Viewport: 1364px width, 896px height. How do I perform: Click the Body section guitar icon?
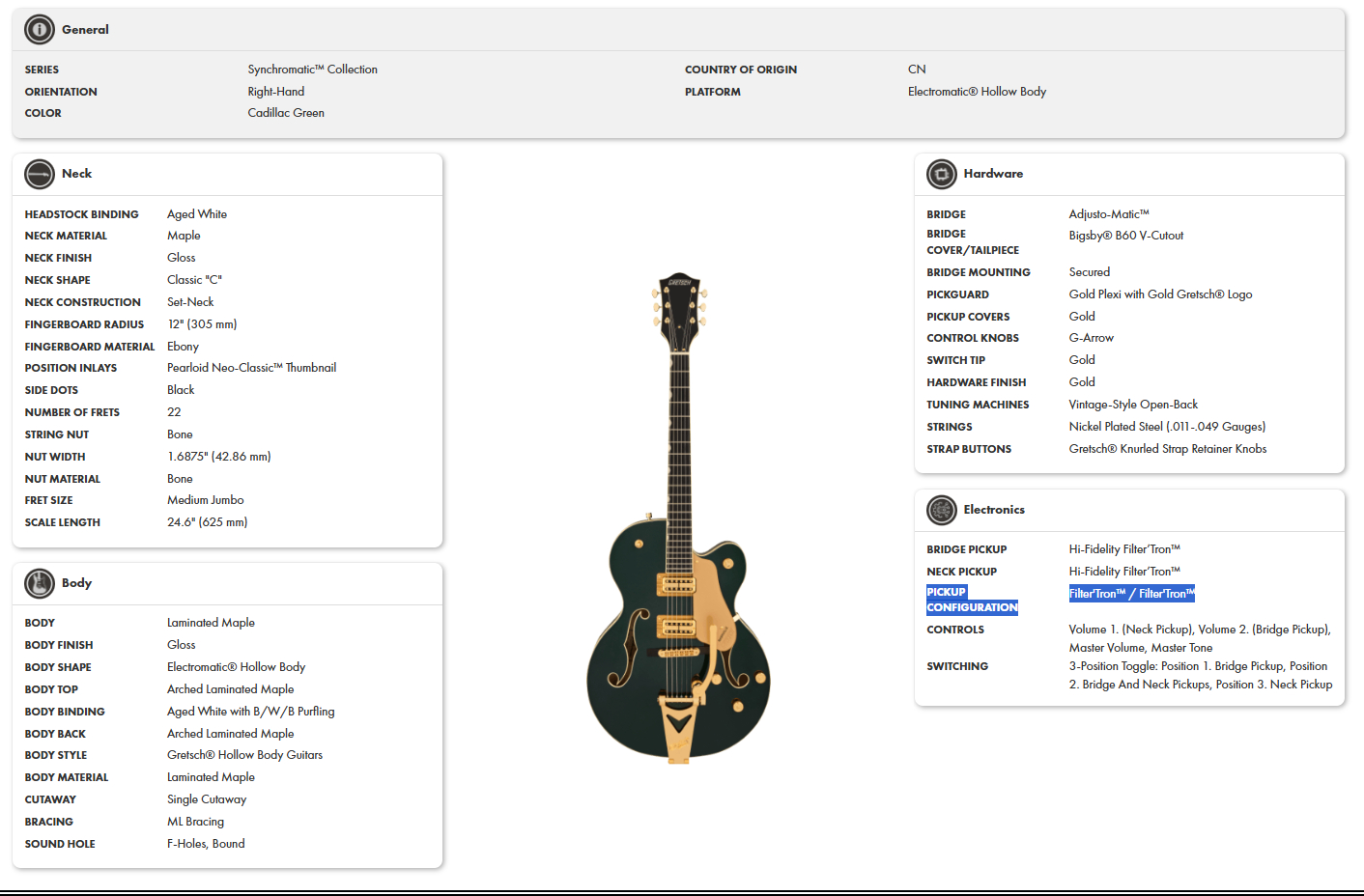coord(40,583)
